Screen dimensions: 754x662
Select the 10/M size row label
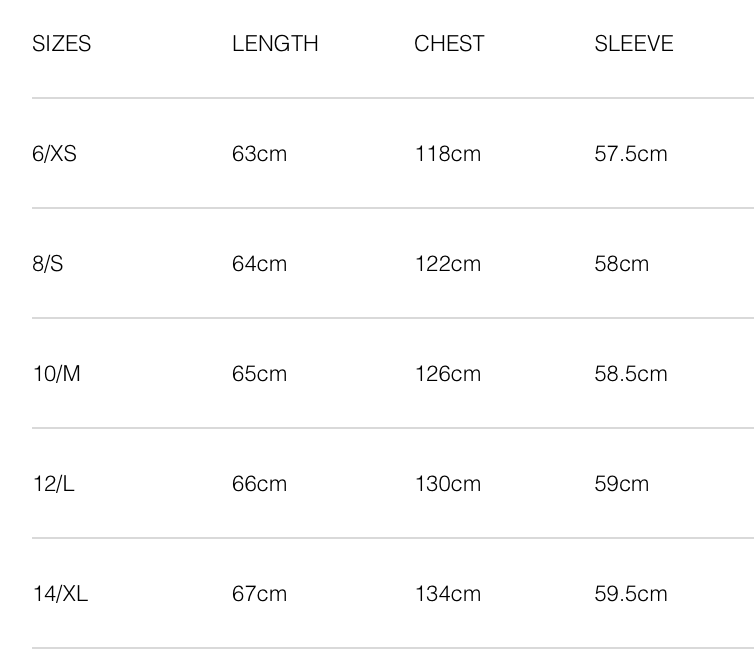(x=56, y=374)
